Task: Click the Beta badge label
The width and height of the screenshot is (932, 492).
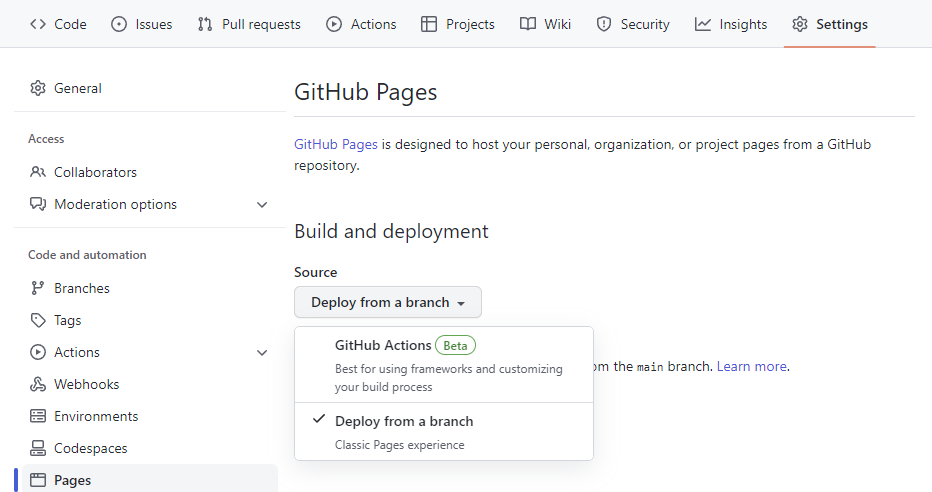Action: coord(455,346)
